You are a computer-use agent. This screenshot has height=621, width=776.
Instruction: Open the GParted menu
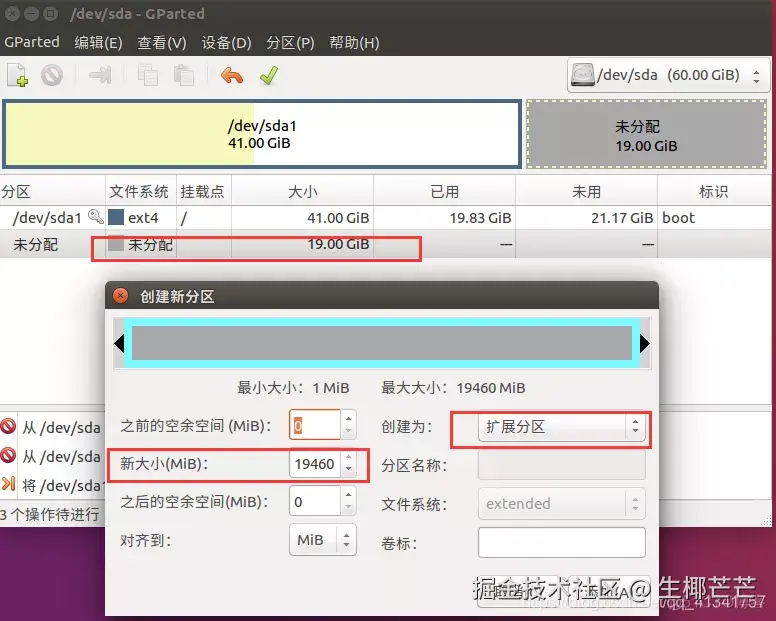point(32,42)
